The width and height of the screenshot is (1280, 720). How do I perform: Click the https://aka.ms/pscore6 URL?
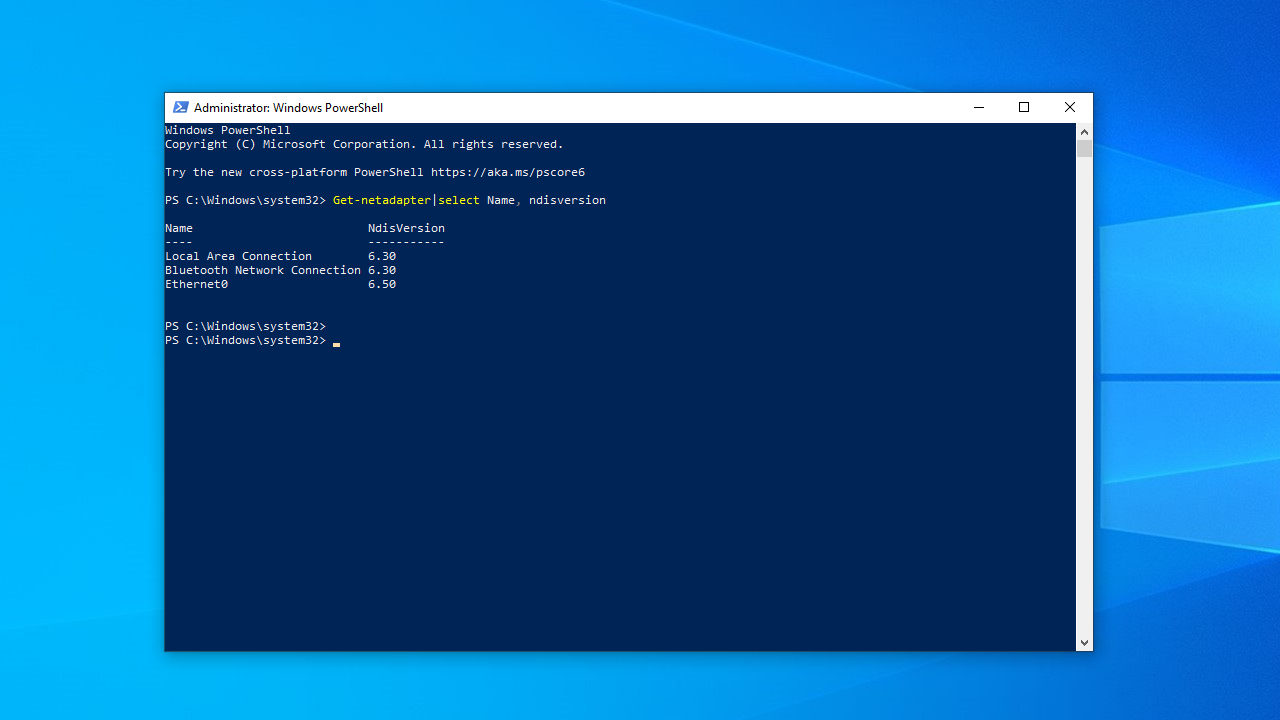pos(508,172)
